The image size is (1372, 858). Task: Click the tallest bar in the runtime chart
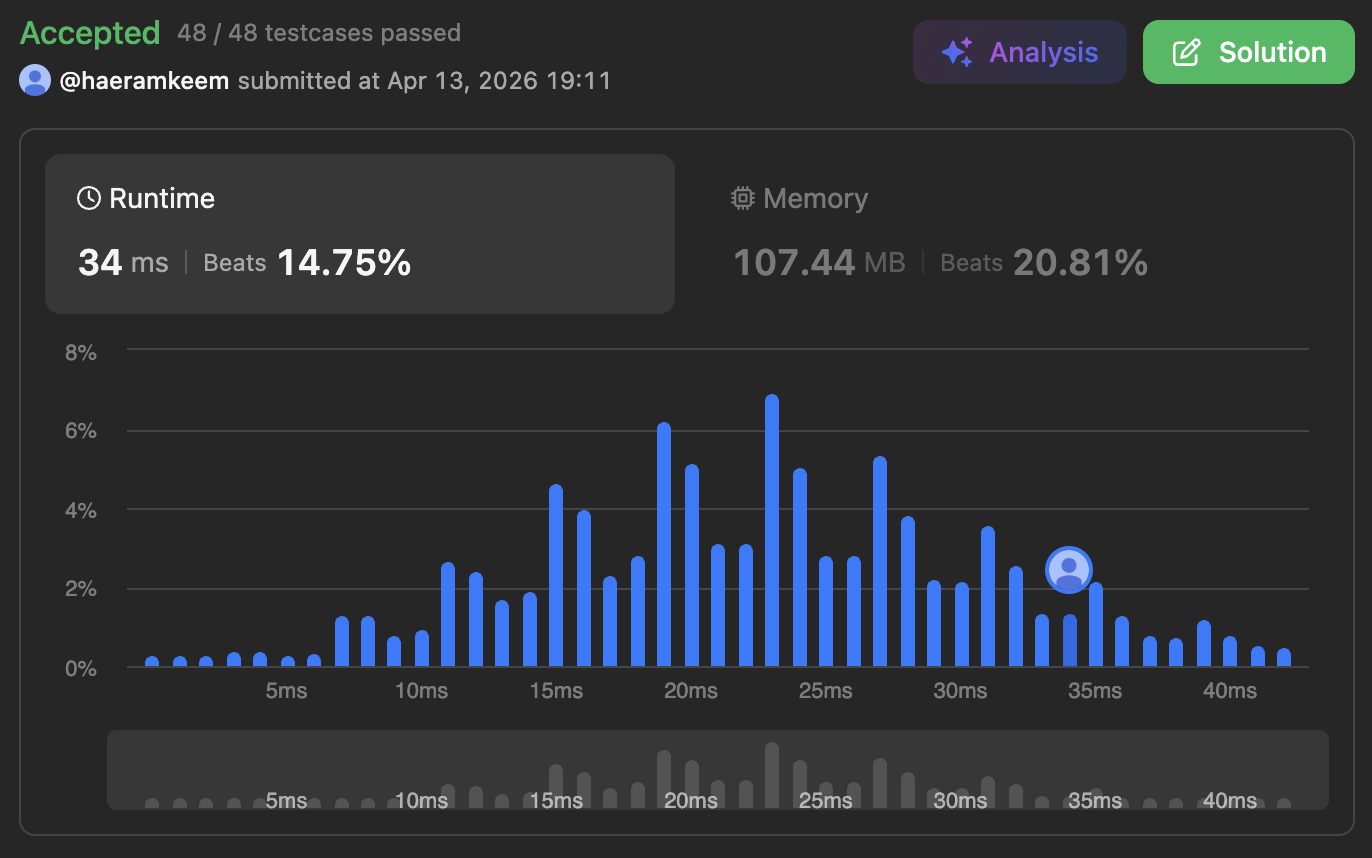click(x=772, y=530)
